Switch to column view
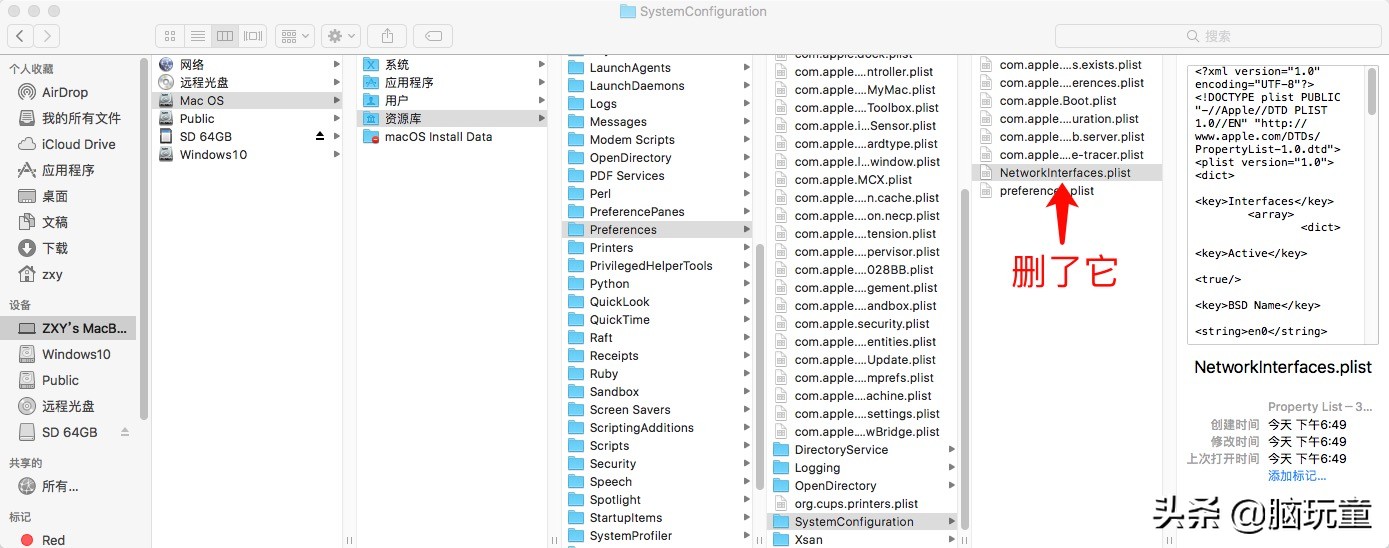The height and width of the screenshot is (548, 1389). click(225, 36)
